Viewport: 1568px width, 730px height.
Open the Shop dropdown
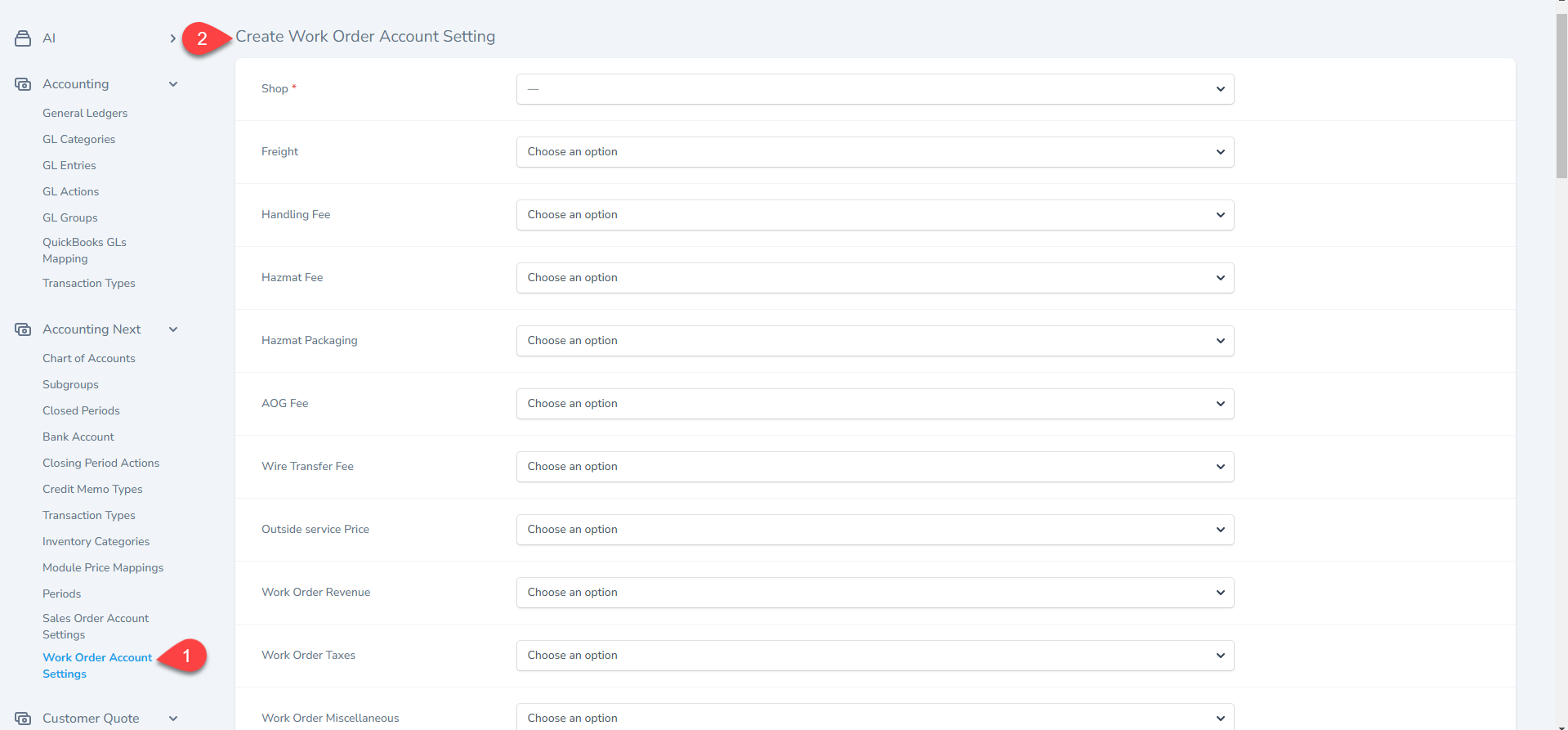click(874, 89)
